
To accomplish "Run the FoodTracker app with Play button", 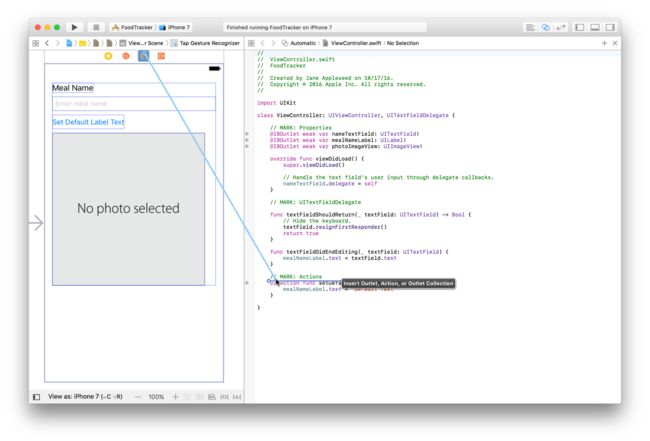I will [x=75, y=27].
